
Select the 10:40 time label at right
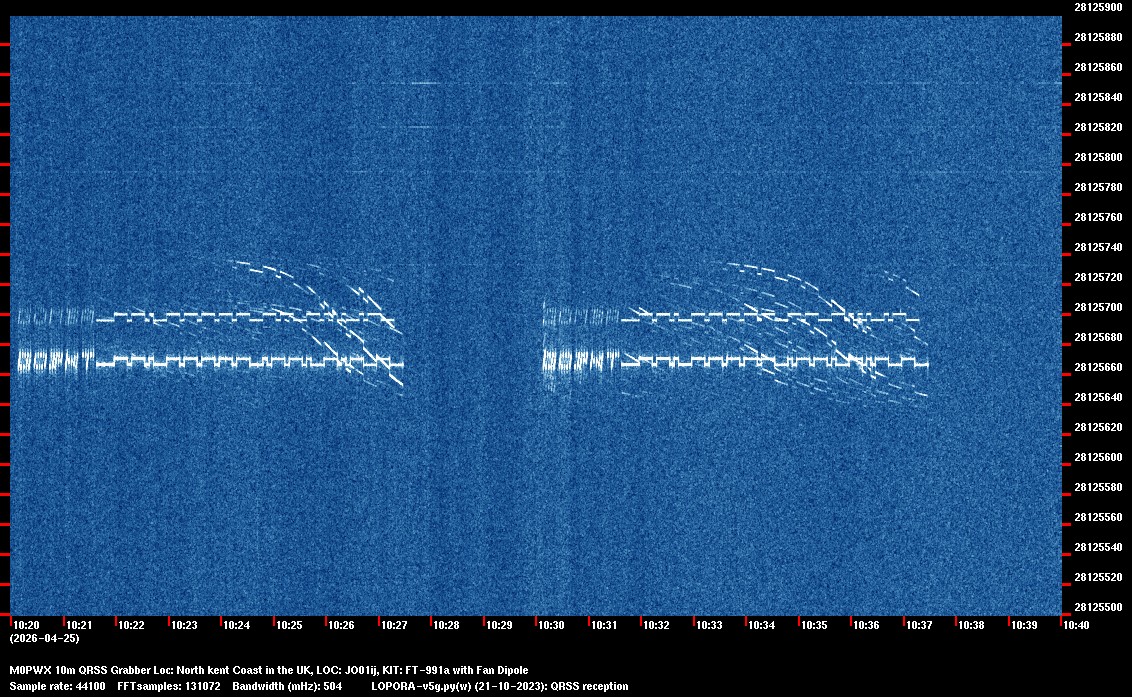coord(1076,625)
